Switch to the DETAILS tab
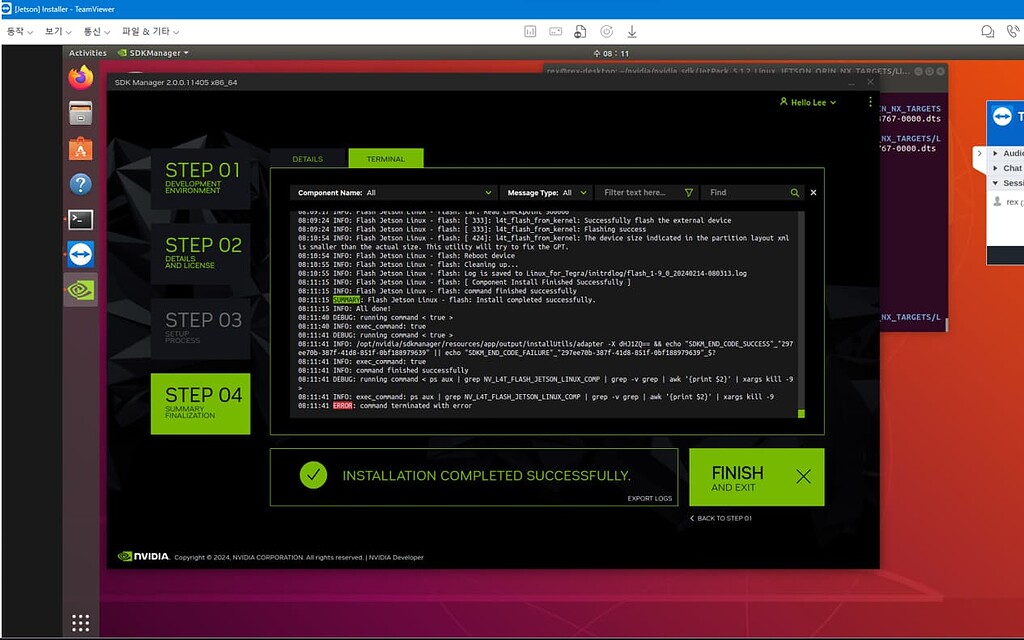Image resolution: width=1024 pixels, height=640 pixels. [308, 158]
